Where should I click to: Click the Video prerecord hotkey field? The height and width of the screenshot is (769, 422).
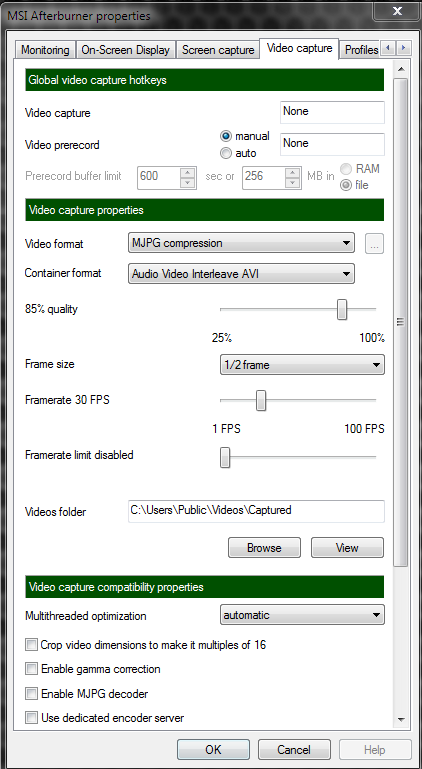click(332, 144)
